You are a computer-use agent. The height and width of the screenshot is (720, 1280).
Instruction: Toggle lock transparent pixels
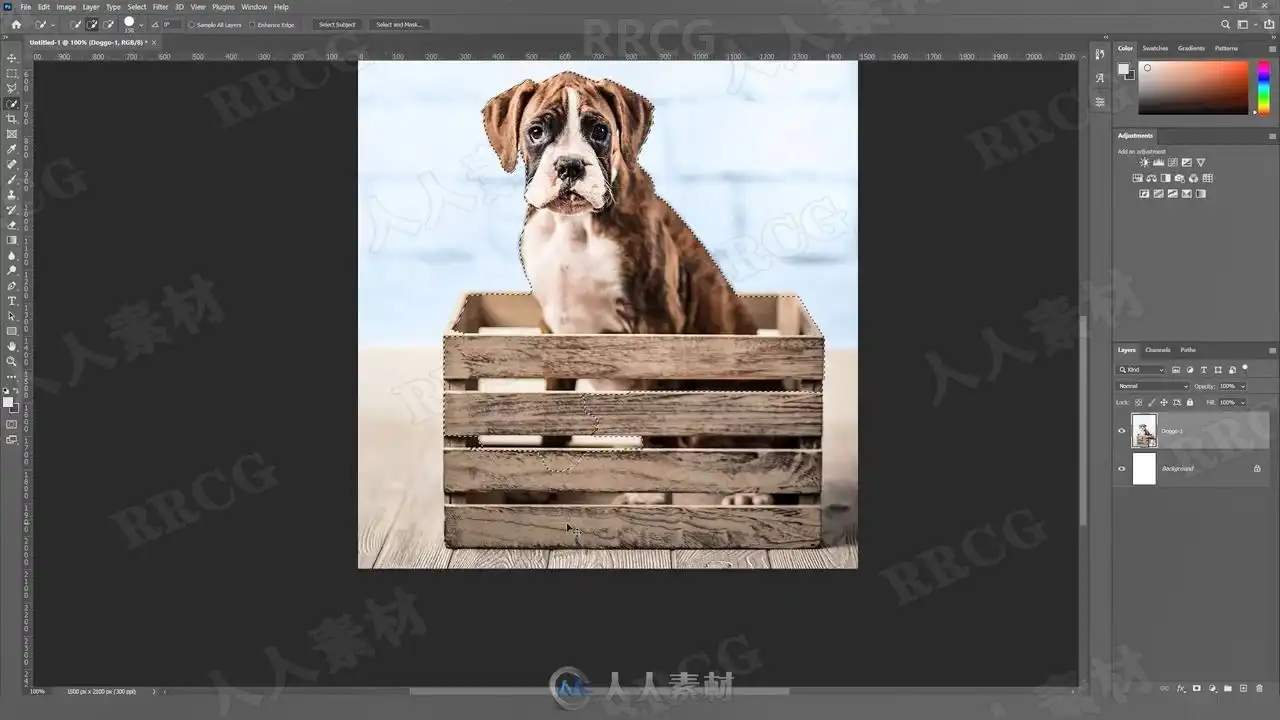coord(1138,402)
